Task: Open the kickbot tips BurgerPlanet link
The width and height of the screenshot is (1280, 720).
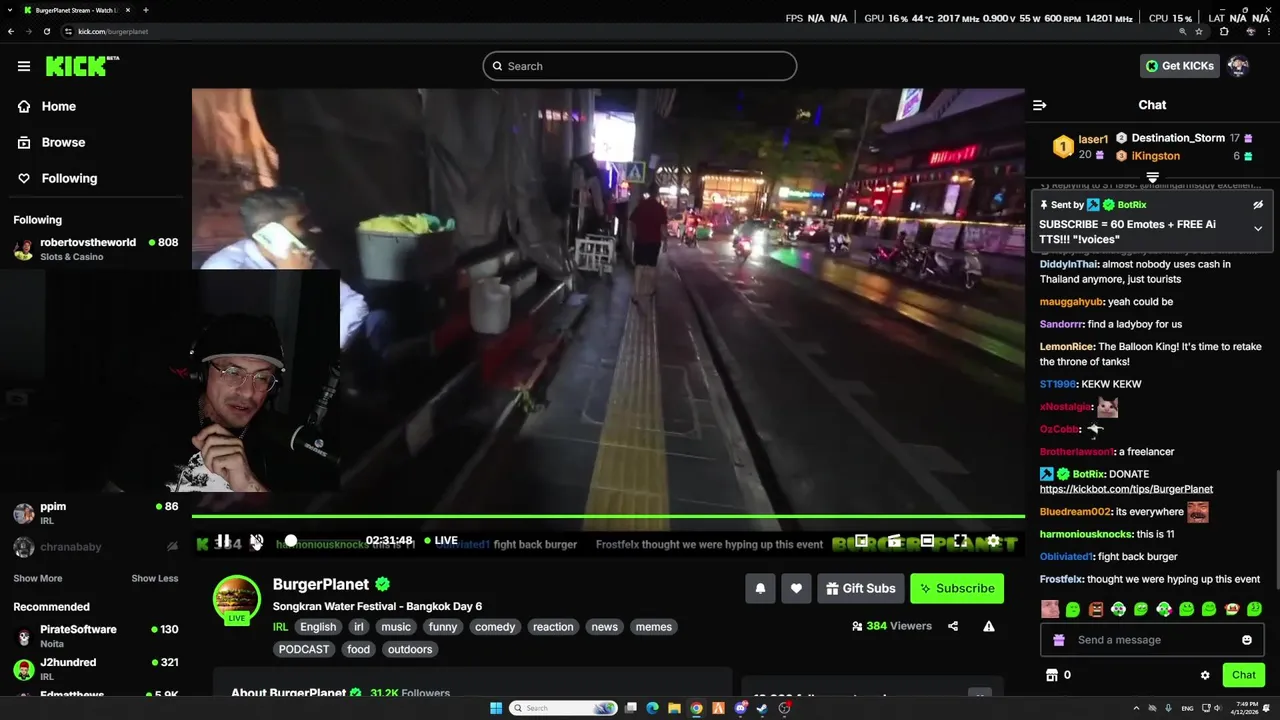Action: tap(1126, 489)
